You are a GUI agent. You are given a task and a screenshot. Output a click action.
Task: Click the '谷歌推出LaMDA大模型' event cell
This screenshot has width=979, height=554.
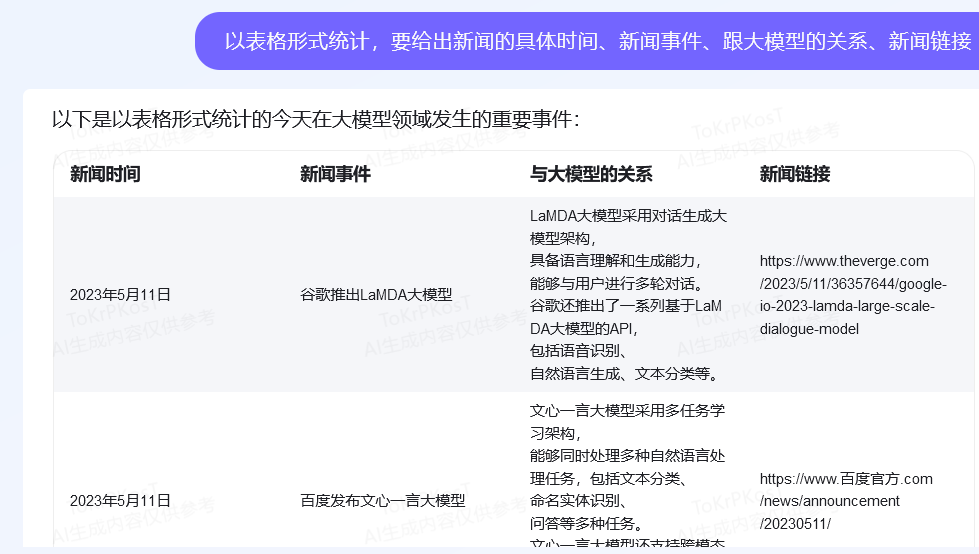pos(376,295)
